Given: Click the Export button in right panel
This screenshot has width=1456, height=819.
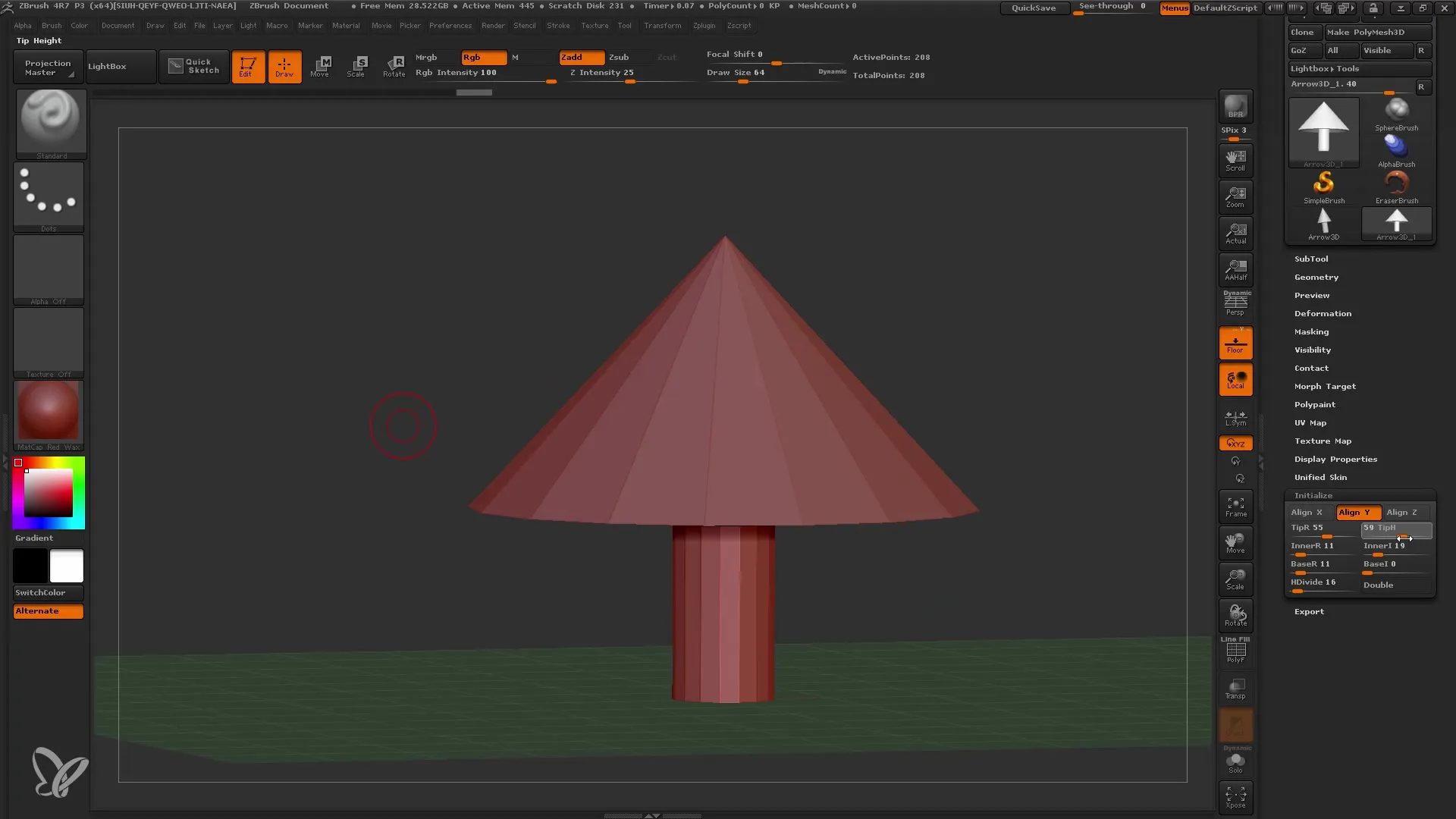Looking at the screenshot, I should (x=1309, y=611).
